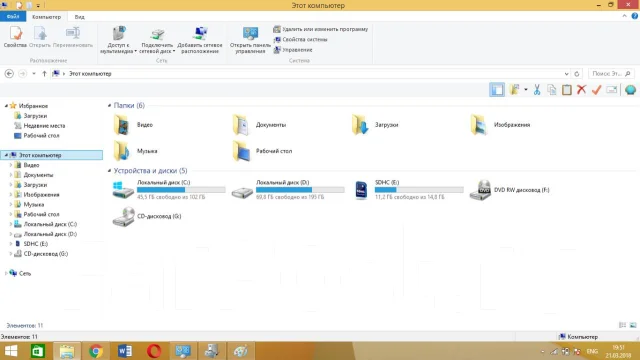Switch to large icons view in status bar
The height and width of the screenshot is (360, 640).
(633, 325)
